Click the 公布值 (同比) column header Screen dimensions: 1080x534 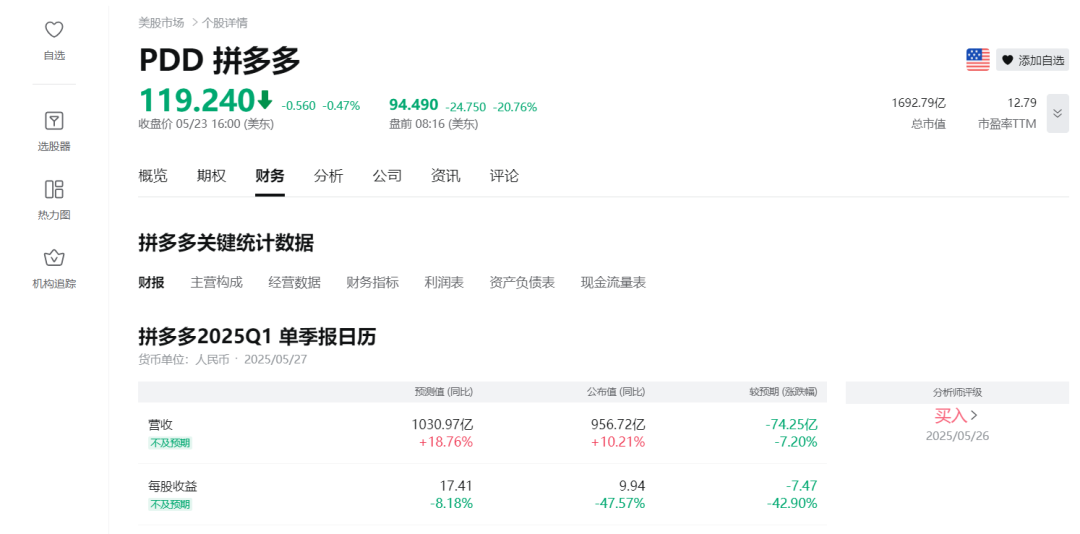[x=616, y=392]
